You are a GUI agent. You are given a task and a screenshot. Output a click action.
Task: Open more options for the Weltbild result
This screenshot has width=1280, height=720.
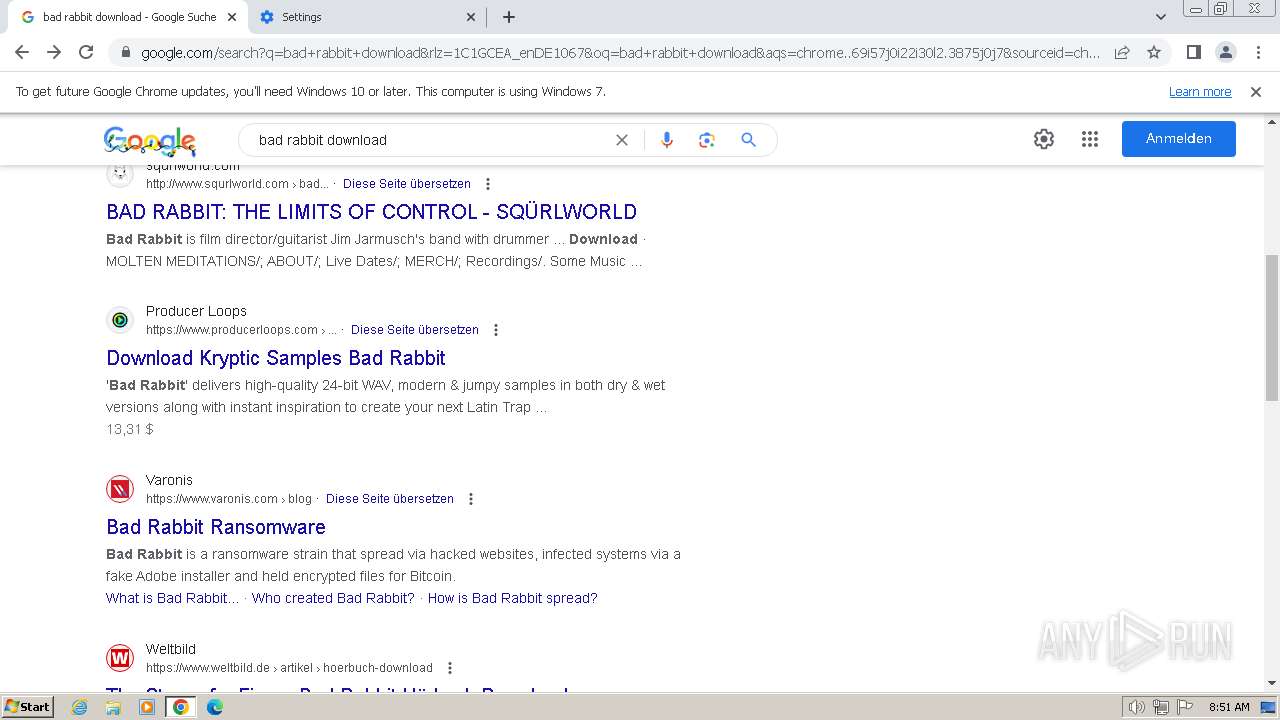450,668
